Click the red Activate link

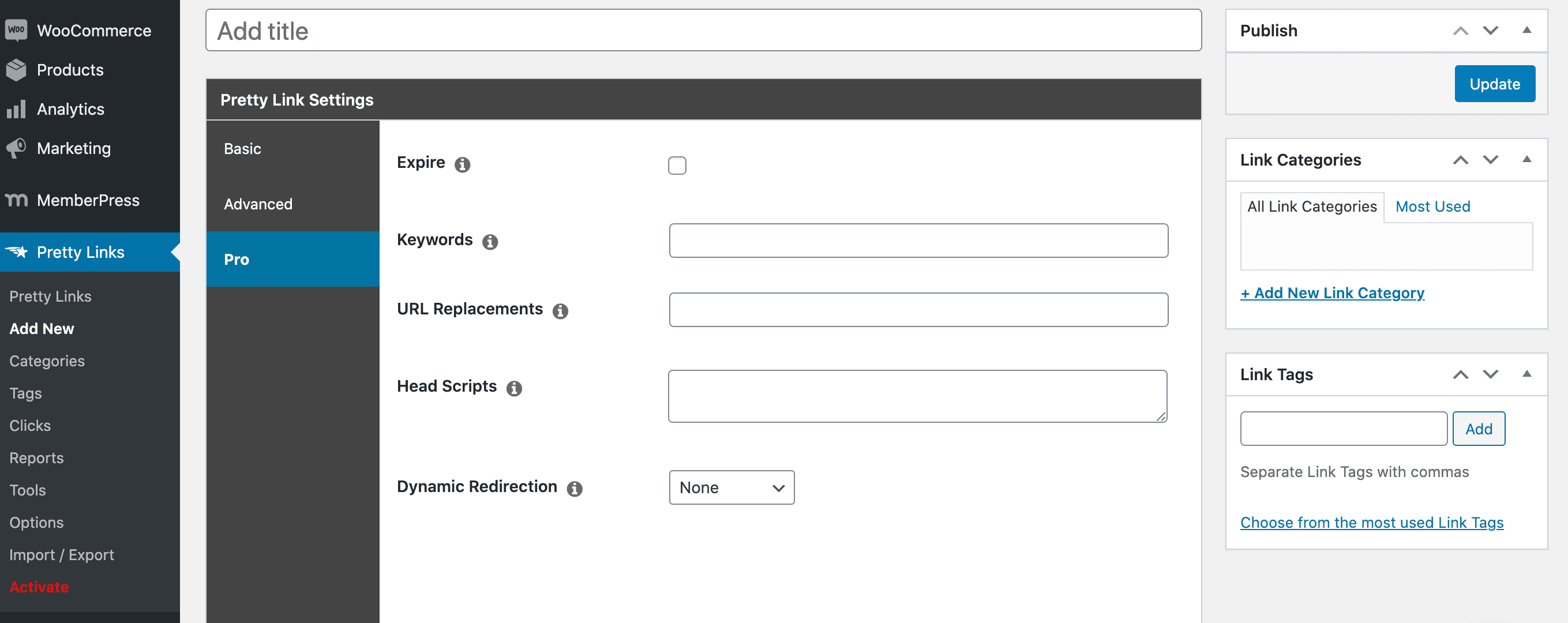coord(39,587)
